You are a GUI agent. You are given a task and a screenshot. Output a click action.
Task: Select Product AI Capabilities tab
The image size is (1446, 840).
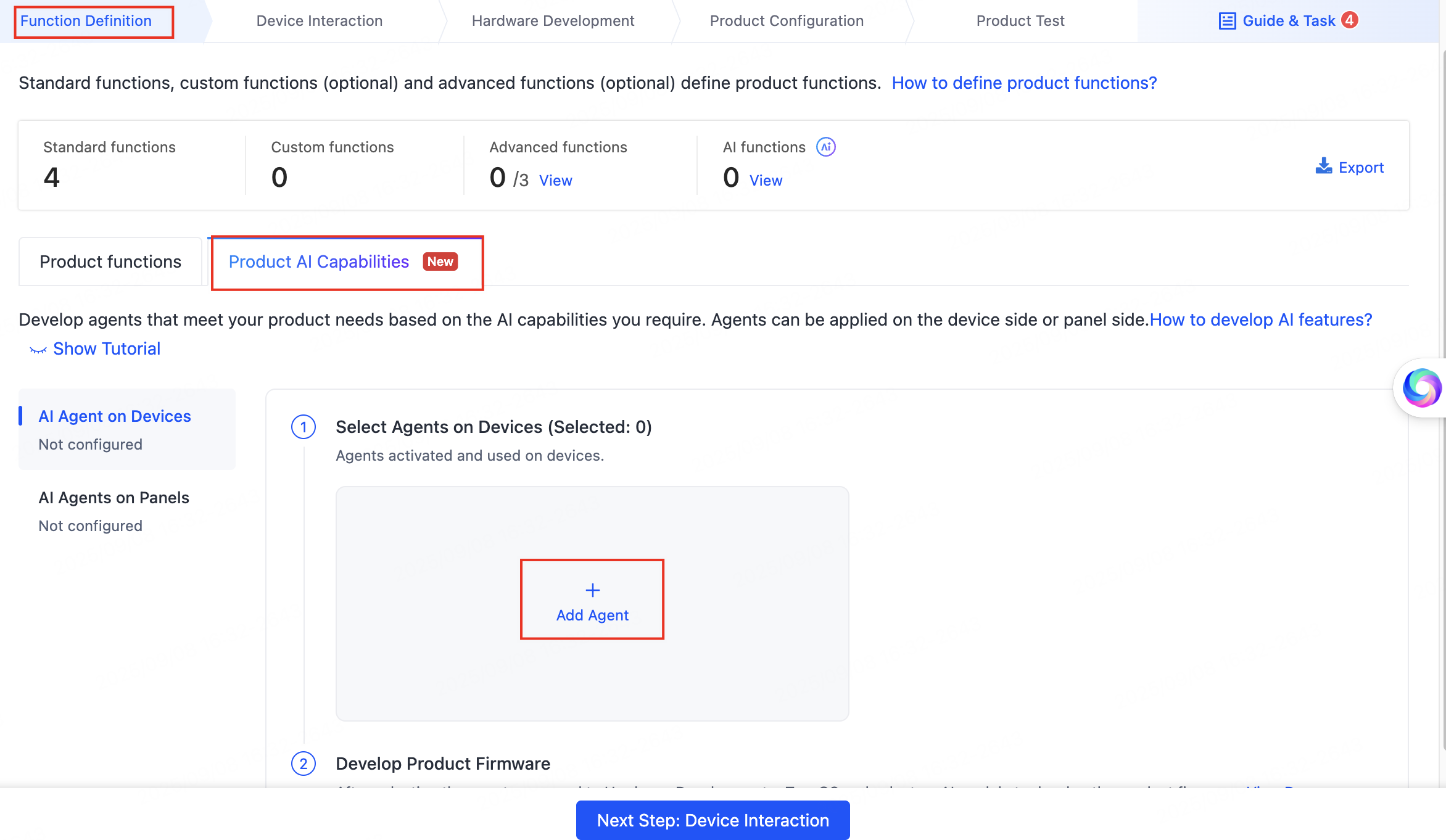pyautogui.click(x=319, y=261)
